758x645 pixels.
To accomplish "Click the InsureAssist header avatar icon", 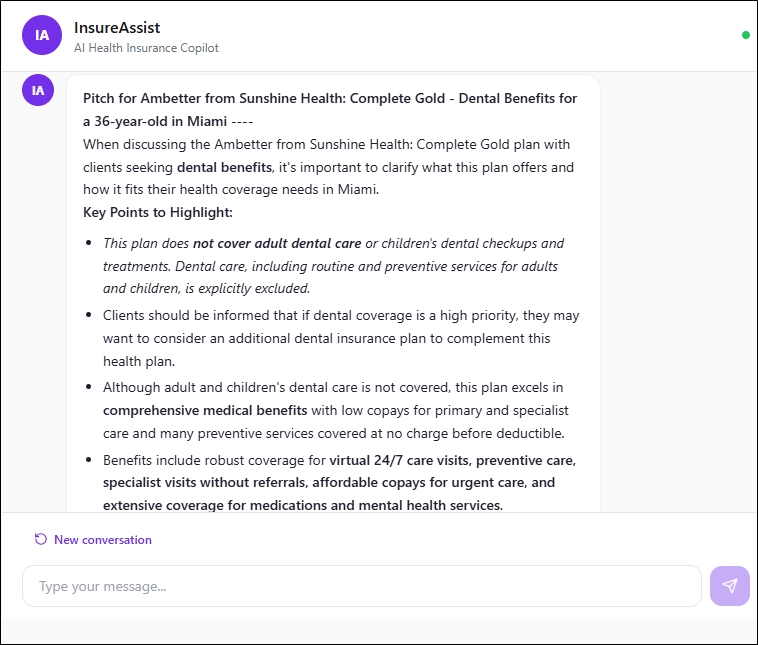I will 42,35.
